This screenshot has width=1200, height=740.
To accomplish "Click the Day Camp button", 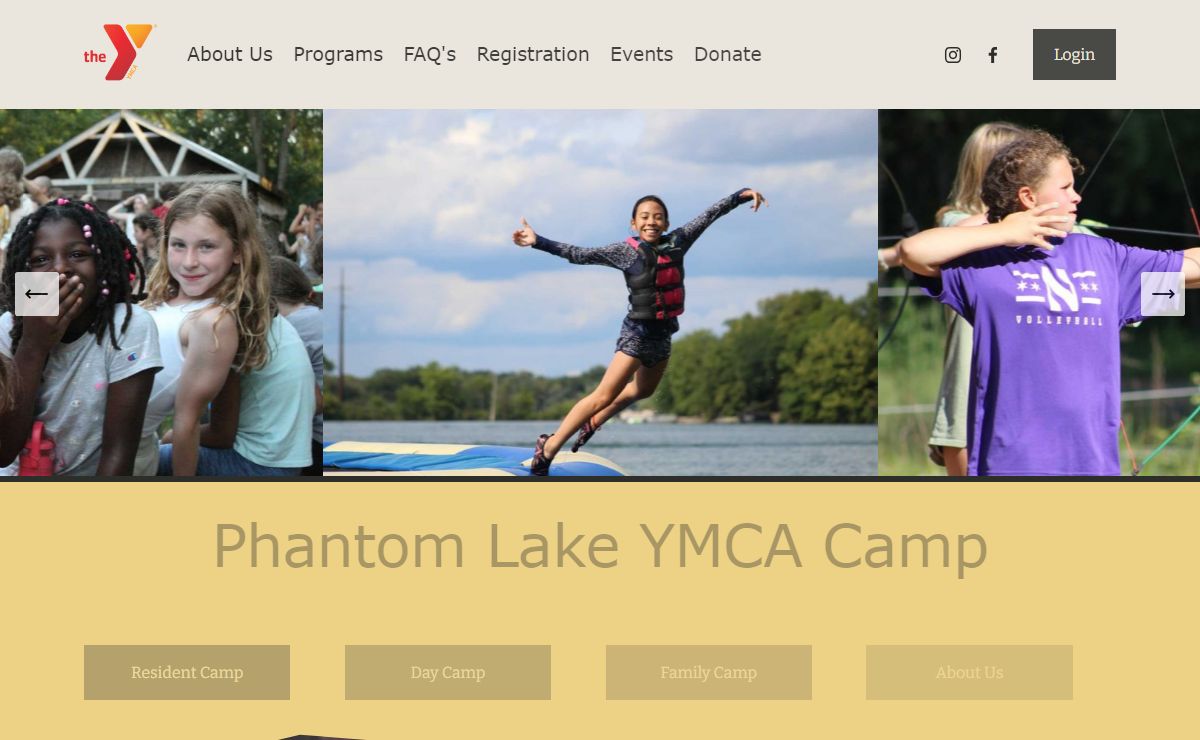I will click(x=448, y=672).
